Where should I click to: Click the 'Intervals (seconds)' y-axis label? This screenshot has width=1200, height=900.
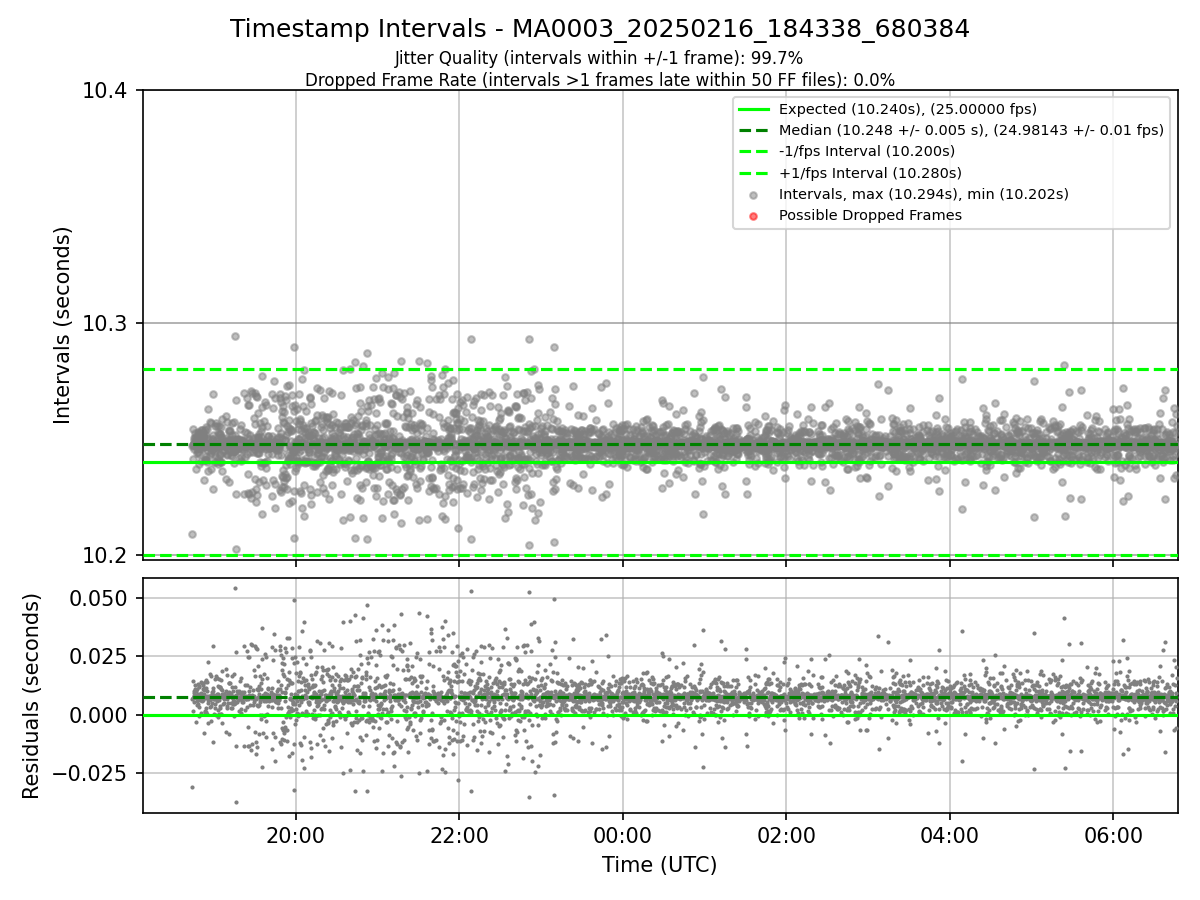tap(63, 325)
